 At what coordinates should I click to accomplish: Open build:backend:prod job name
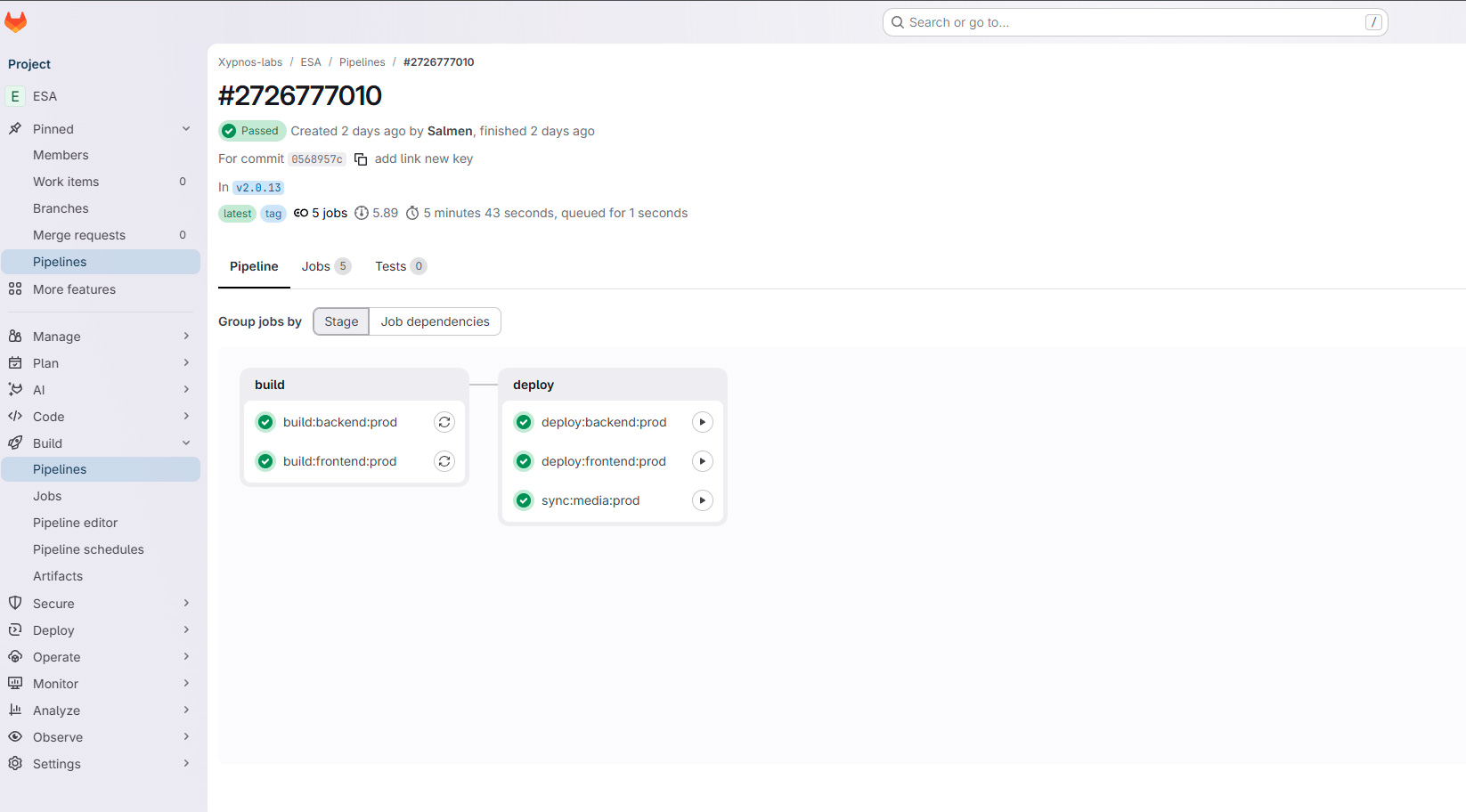[x=340, y=422]
